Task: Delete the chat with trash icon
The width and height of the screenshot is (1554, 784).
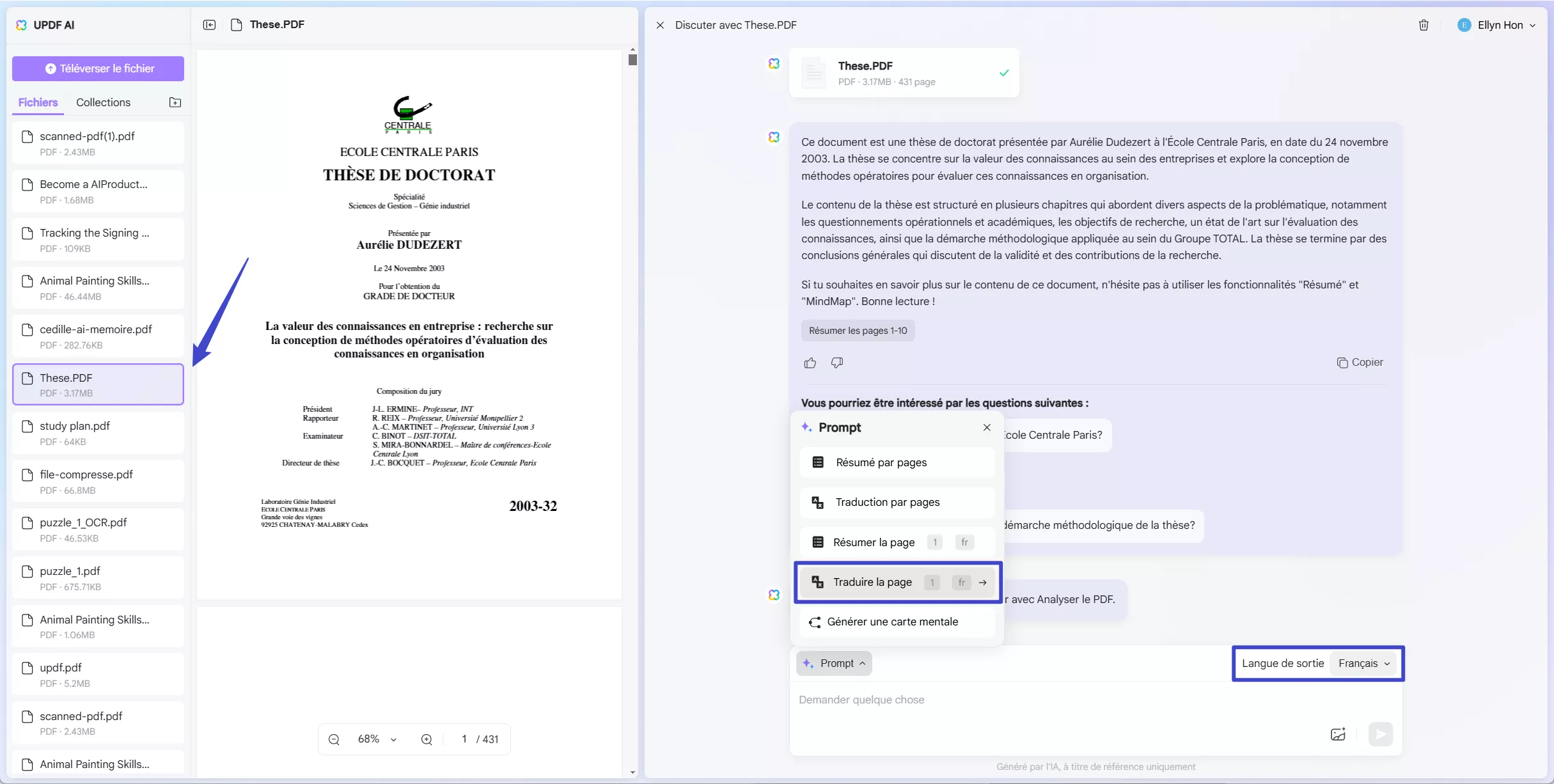Action: [1424, 25]
